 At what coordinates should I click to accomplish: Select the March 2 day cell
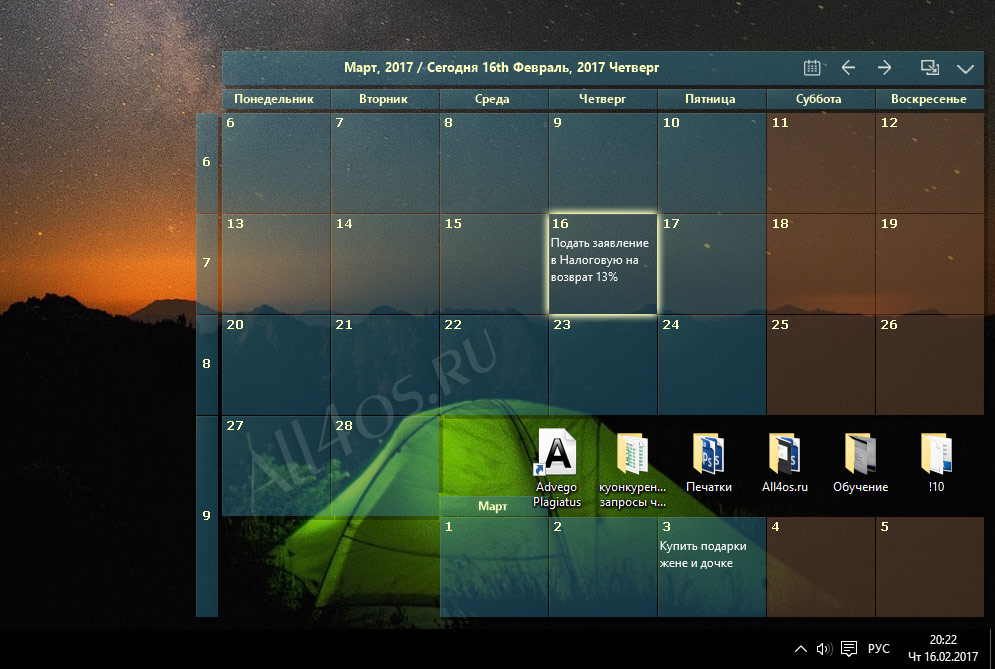click(x=603, y=566)
